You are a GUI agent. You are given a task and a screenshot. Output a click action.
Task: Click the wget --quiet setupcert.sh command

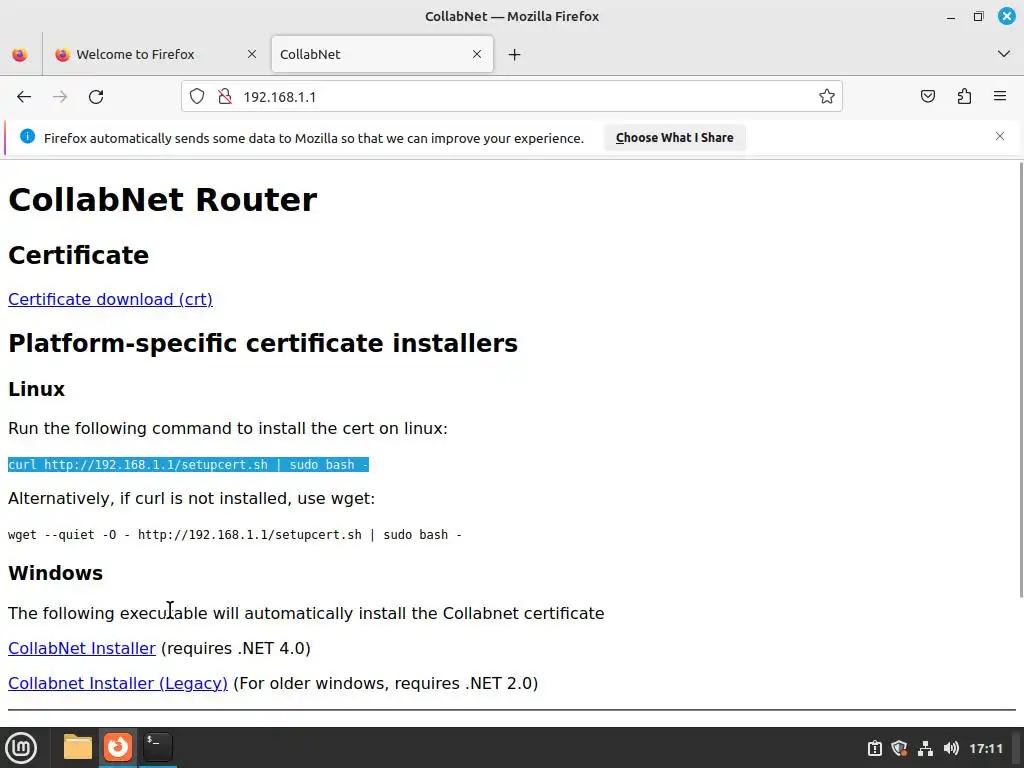234,534
